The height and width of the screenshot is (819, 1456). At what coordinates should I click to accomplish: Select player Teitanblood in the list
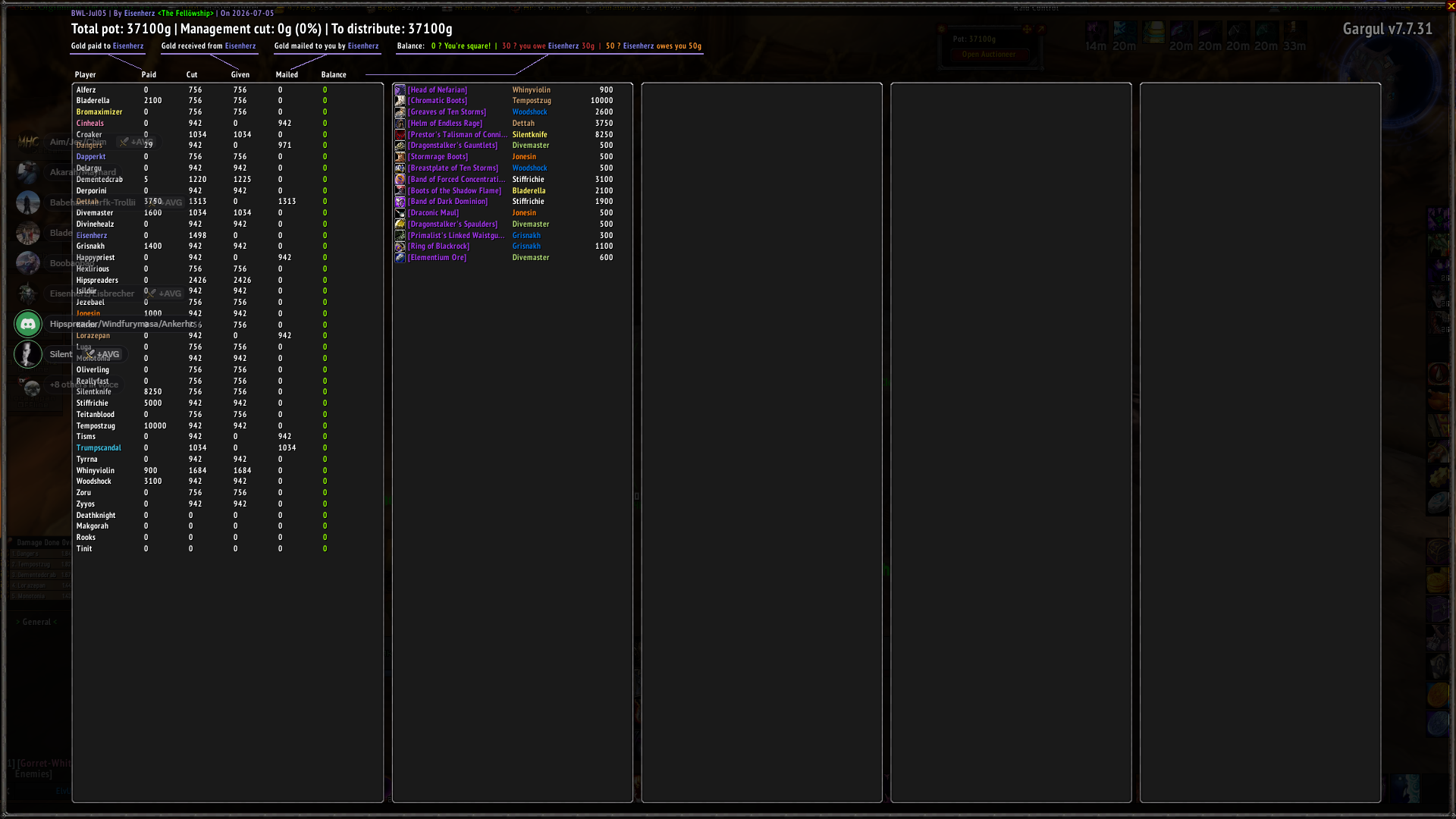(96, 415)
